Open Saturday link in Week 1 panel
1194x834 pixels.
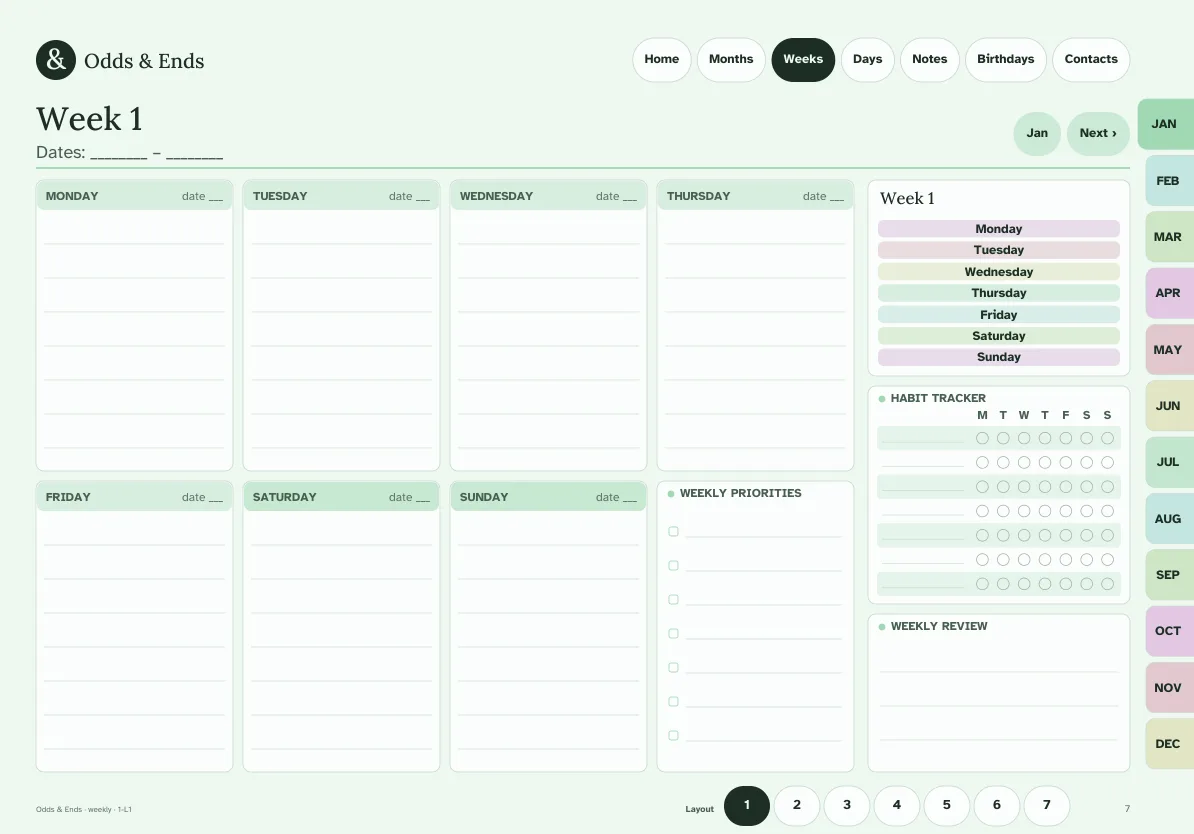pyautogui.click(x=998, y=336)
